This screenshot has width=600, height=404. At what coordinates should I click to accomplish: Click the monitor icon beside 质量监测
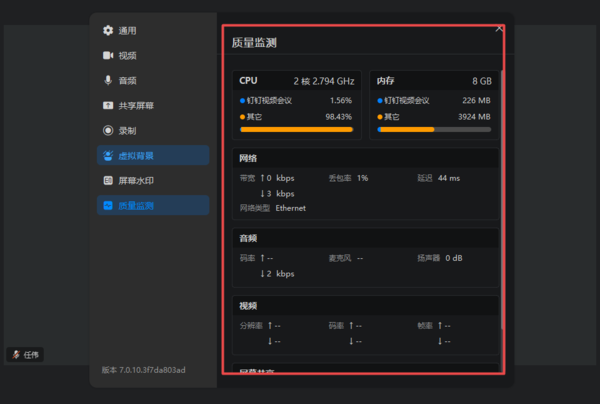pyautogui.click(x=108, y=205)
